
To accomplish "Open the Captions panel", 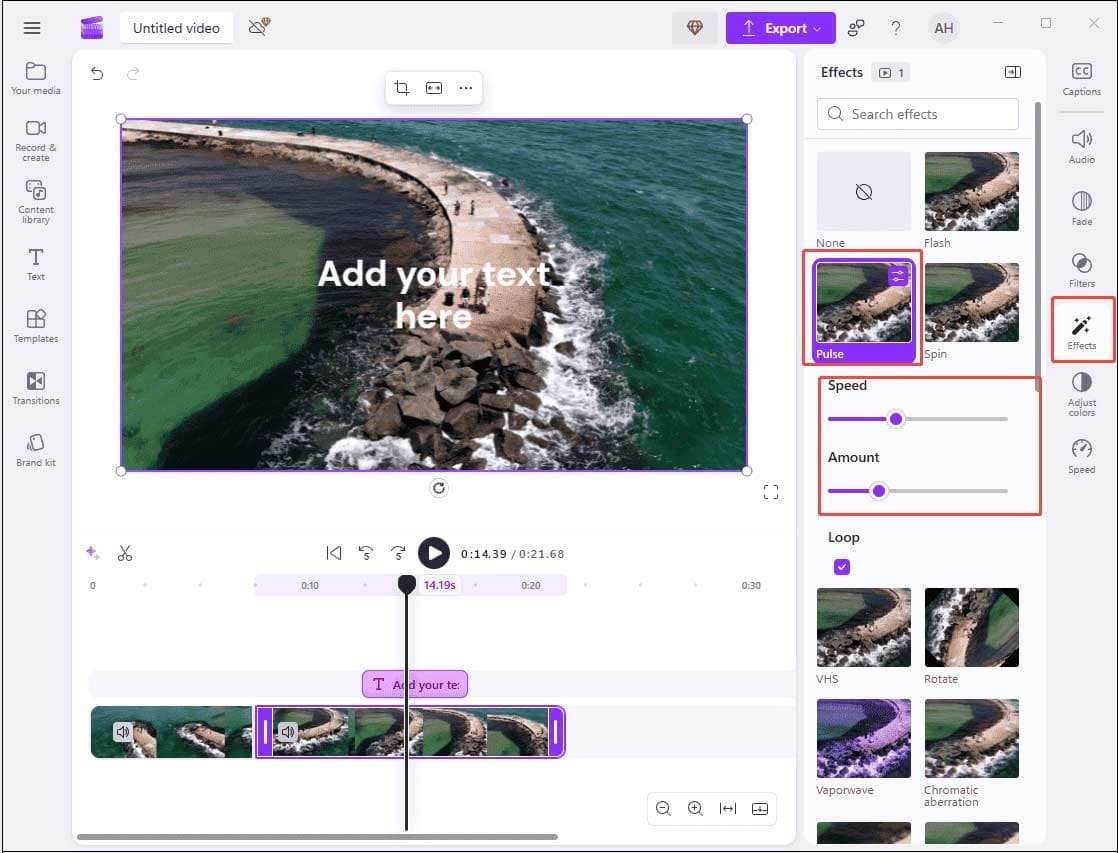I will click(1081, 77).
